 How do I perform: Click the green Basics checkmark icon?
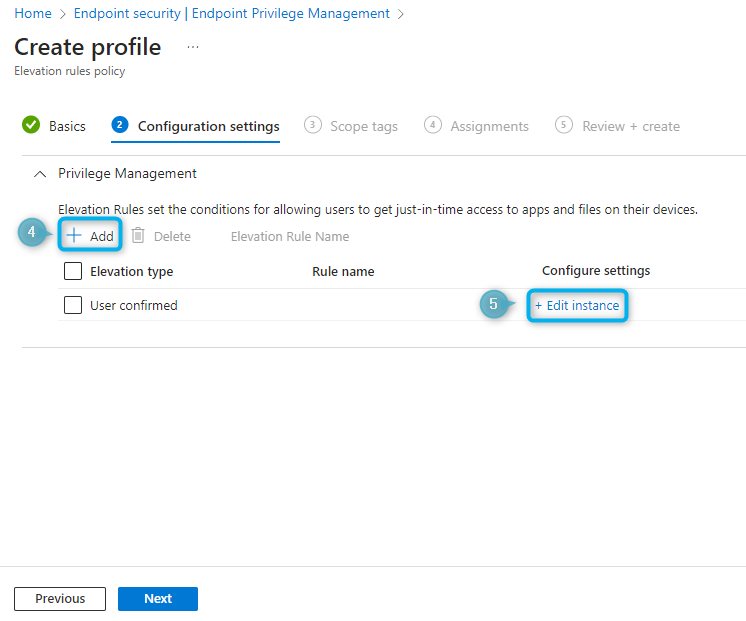pyautogui.click(x=31, y=126)
